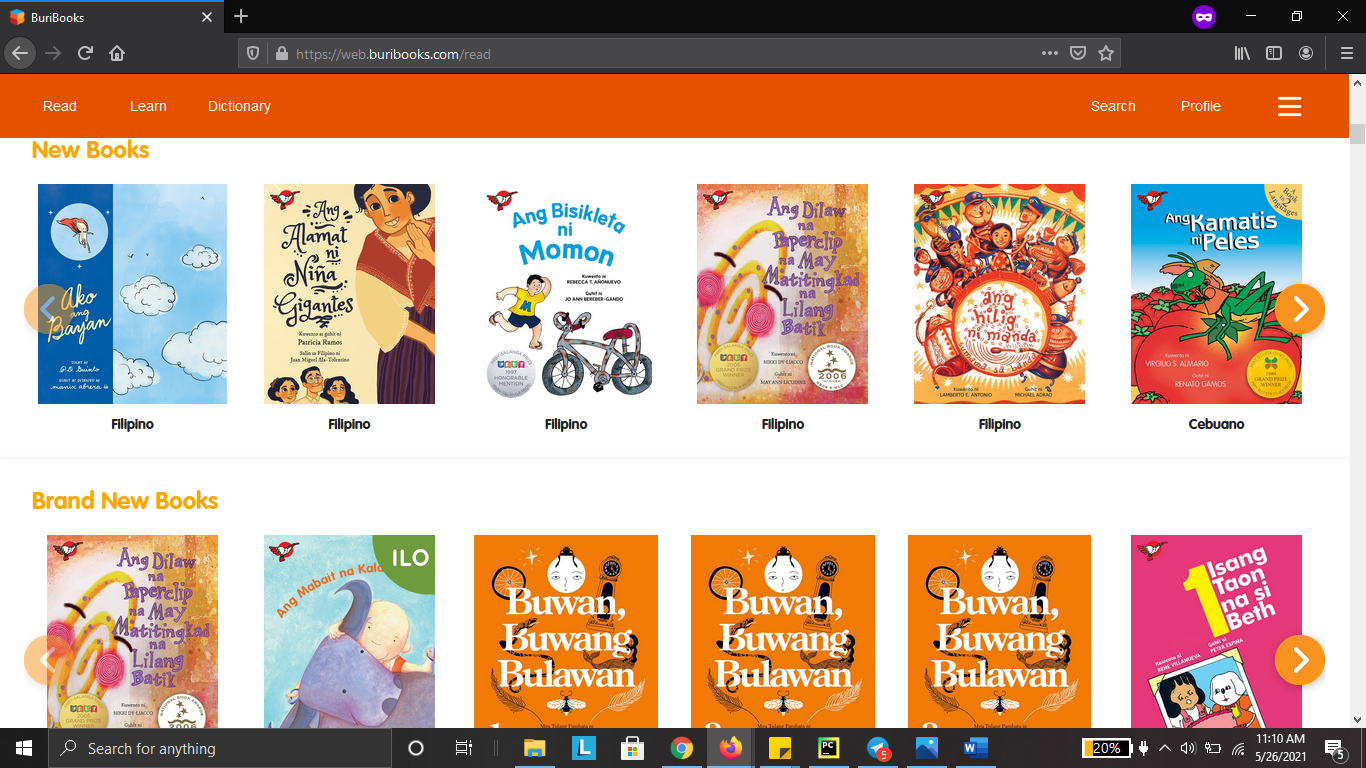Switch to the BuriBooks browser tab

[x=112, y=17]
